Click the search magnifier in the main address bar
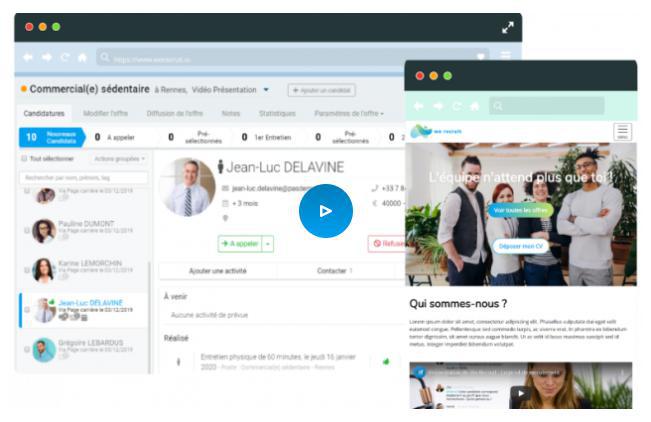 105,57
